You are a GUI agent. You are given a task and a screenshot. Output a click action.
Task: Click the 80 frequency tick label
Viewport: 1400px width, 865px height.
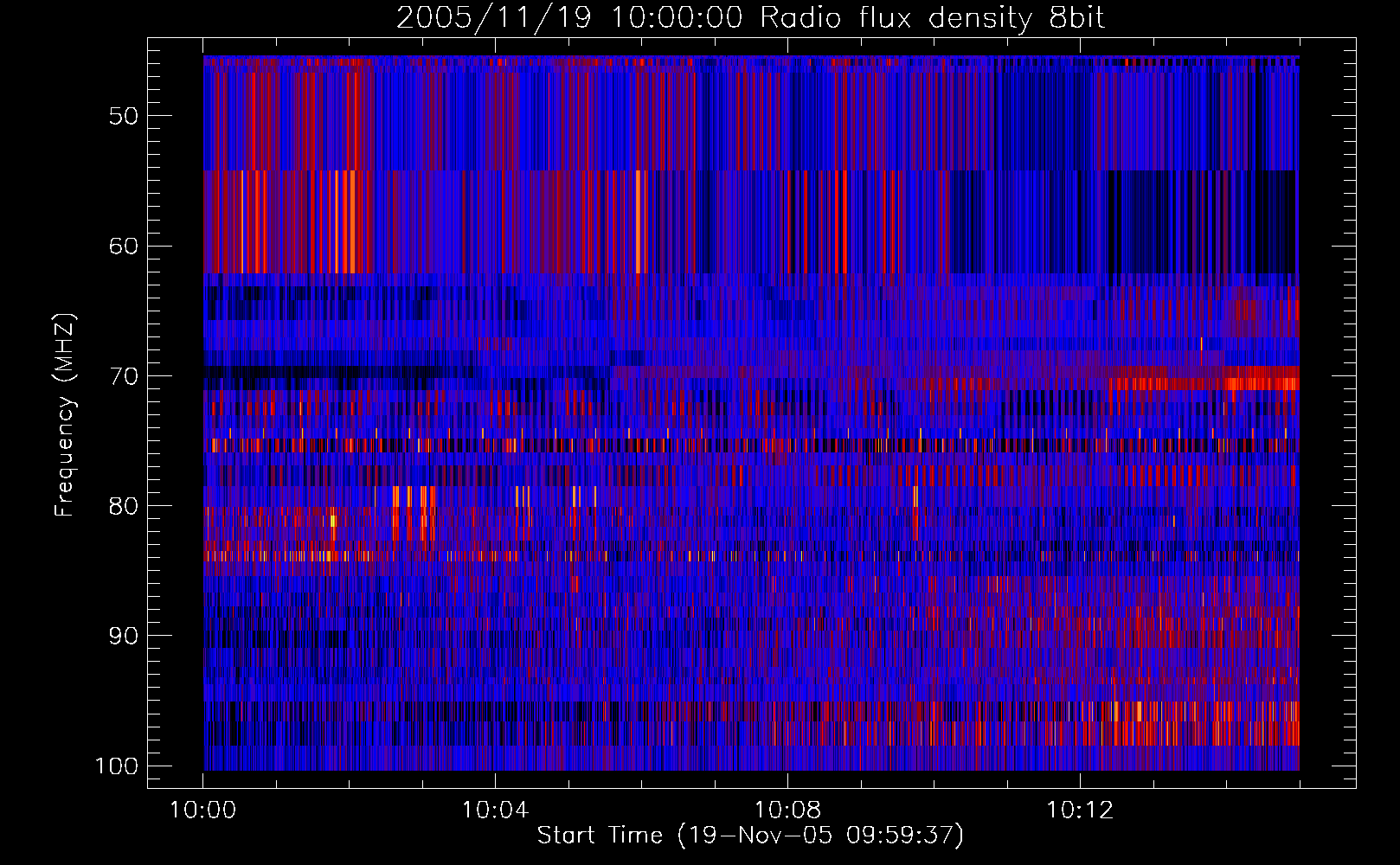(x=124, y=506)
